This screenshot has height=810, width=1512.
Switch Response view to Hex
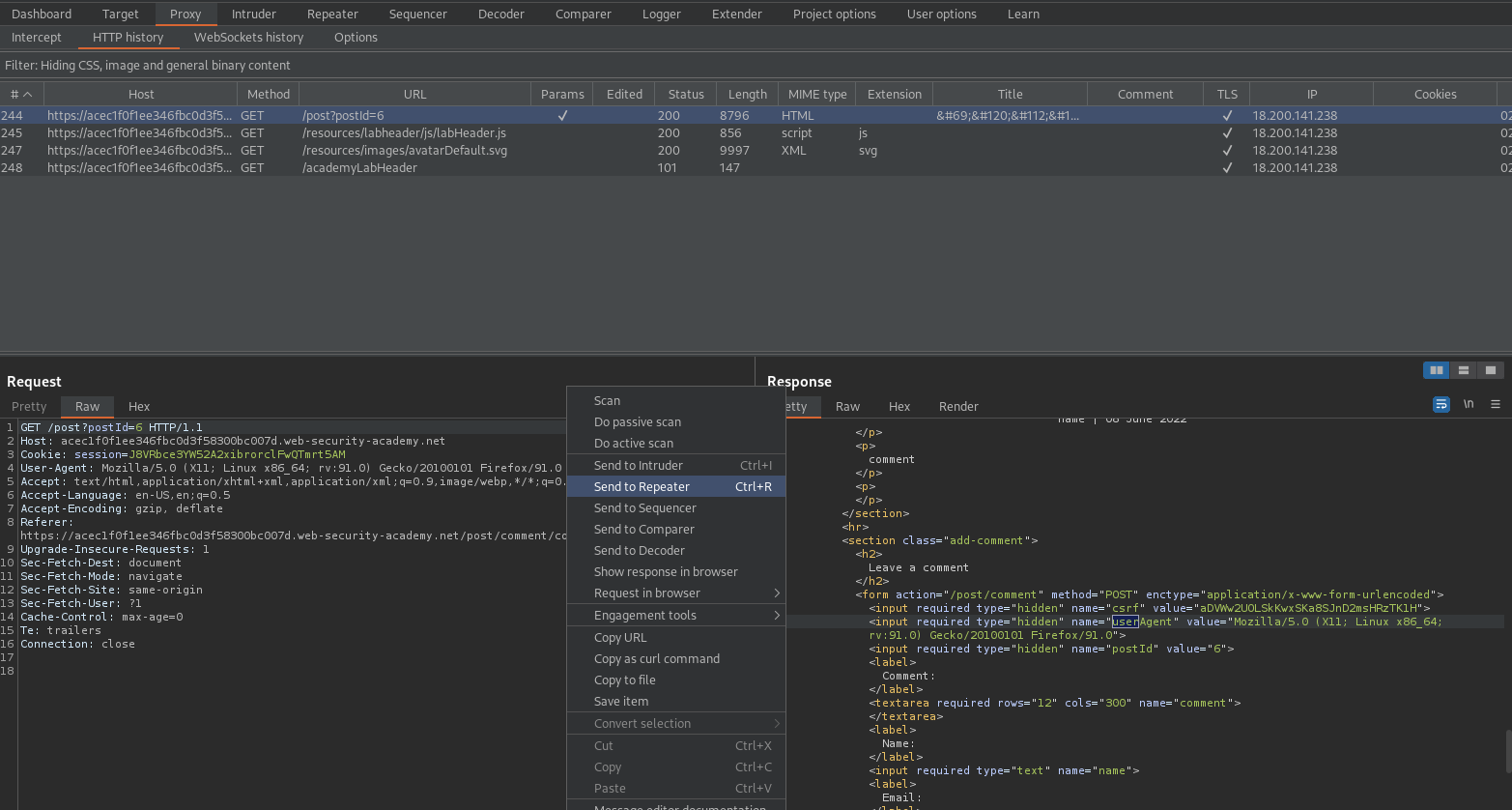899,406
